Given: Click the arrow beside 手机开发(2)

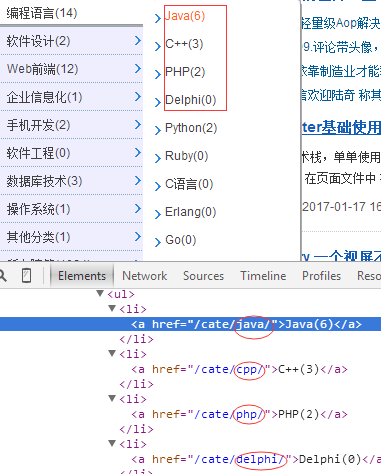Looking at the screenshot, I should [x=138, y=125].
